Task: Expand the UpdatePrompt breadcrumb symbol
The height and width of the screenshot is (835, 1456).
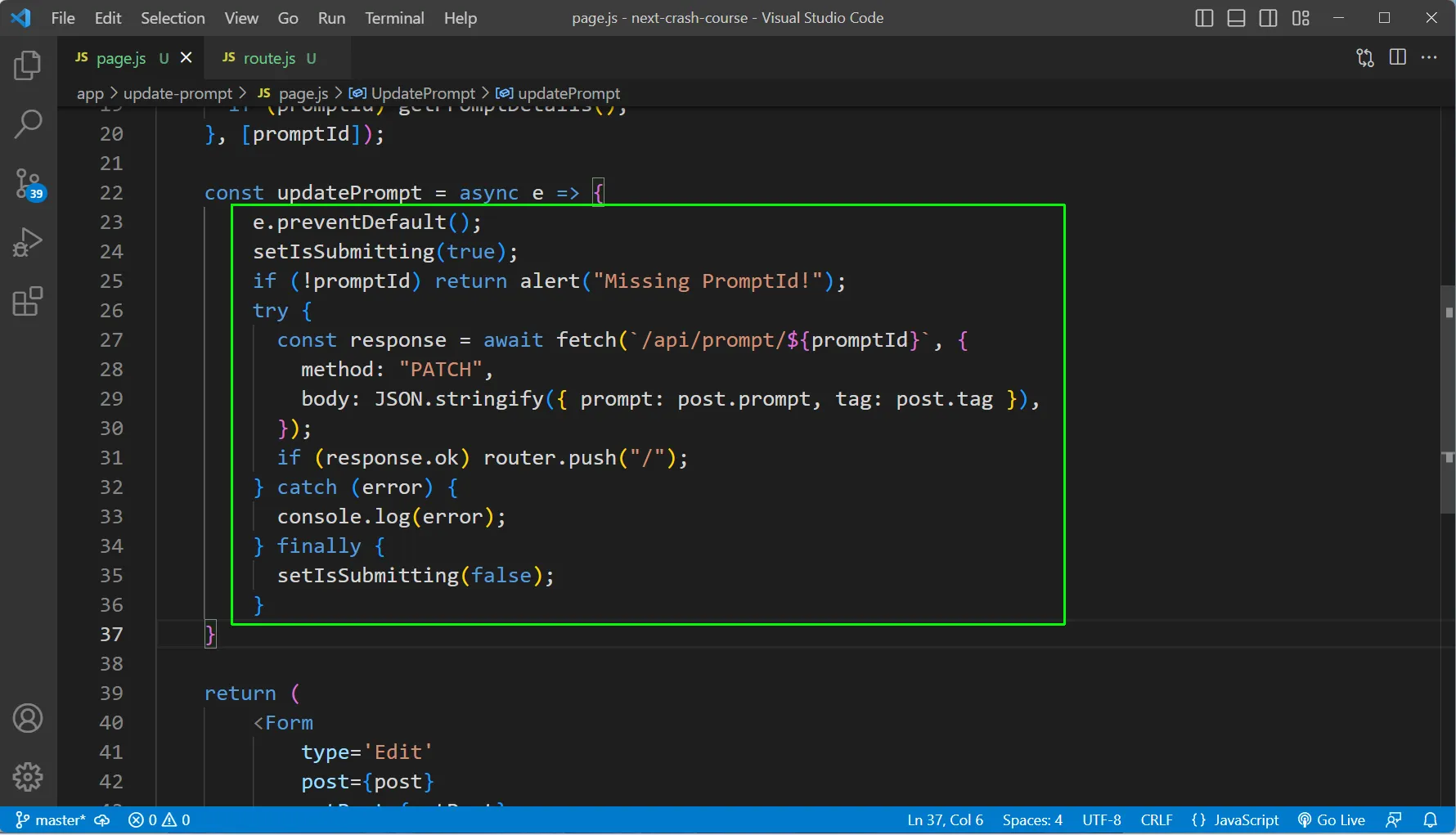Action: click(x=412, y=93)
